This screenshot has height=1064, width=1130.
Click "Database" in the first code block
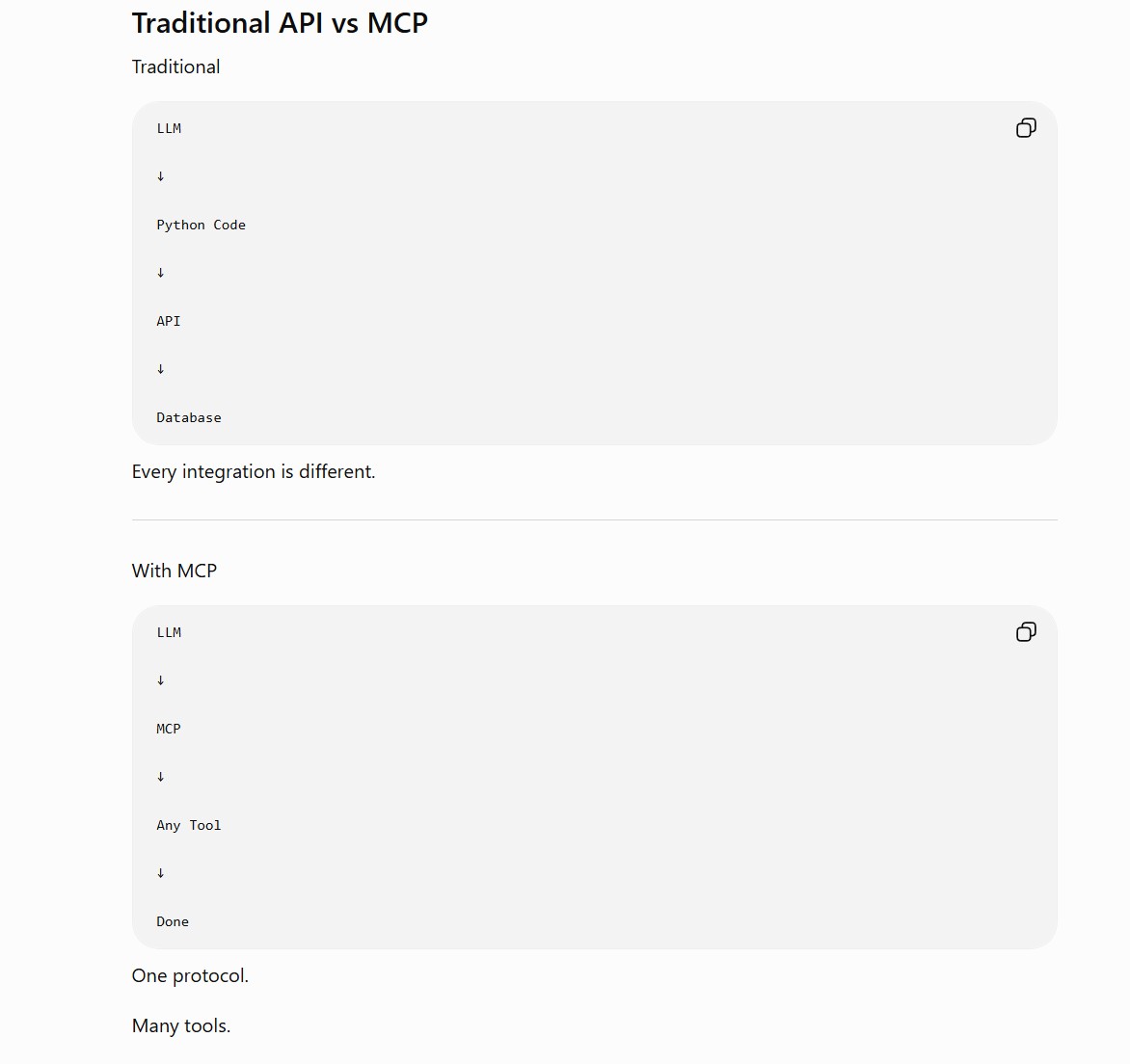[189, 418]
